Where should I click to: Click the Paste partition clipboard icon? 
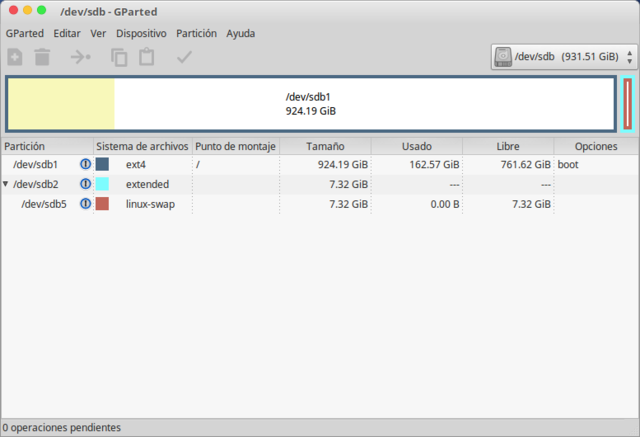coord(147,57)
